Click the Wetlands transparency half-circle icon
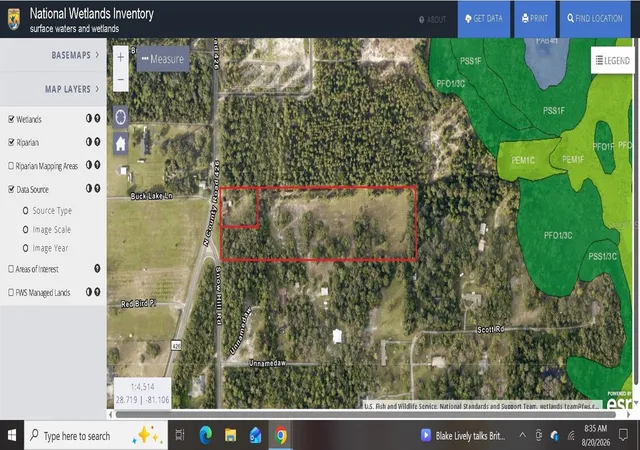The height and width of the screenshot is (450, 640). pos(89,118)
